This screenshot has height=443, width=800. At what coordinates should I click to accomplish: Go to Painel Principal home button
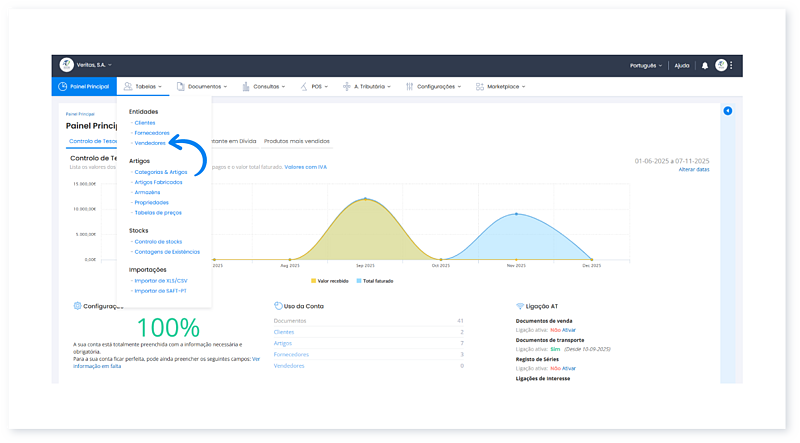point(84,87)
